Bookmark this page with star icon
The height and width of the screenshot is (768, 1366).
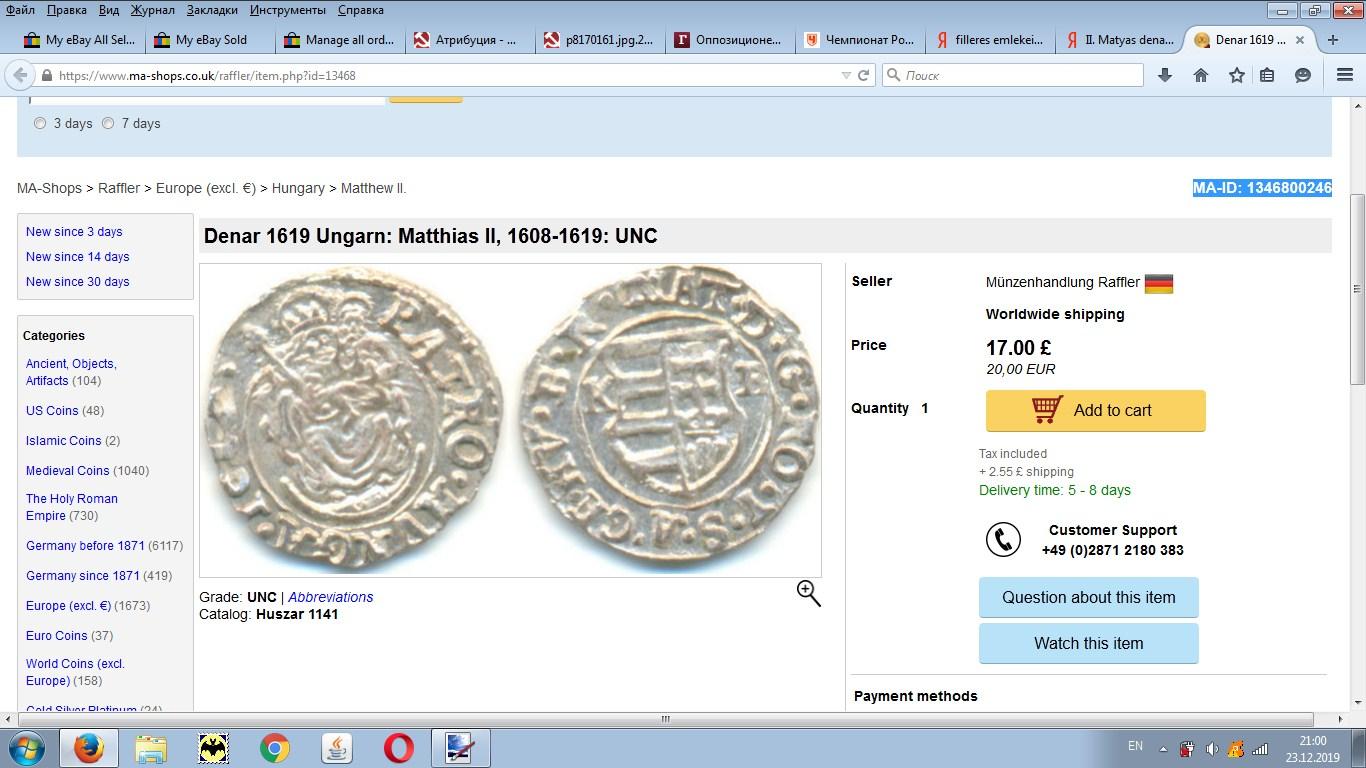point(1237,75)
